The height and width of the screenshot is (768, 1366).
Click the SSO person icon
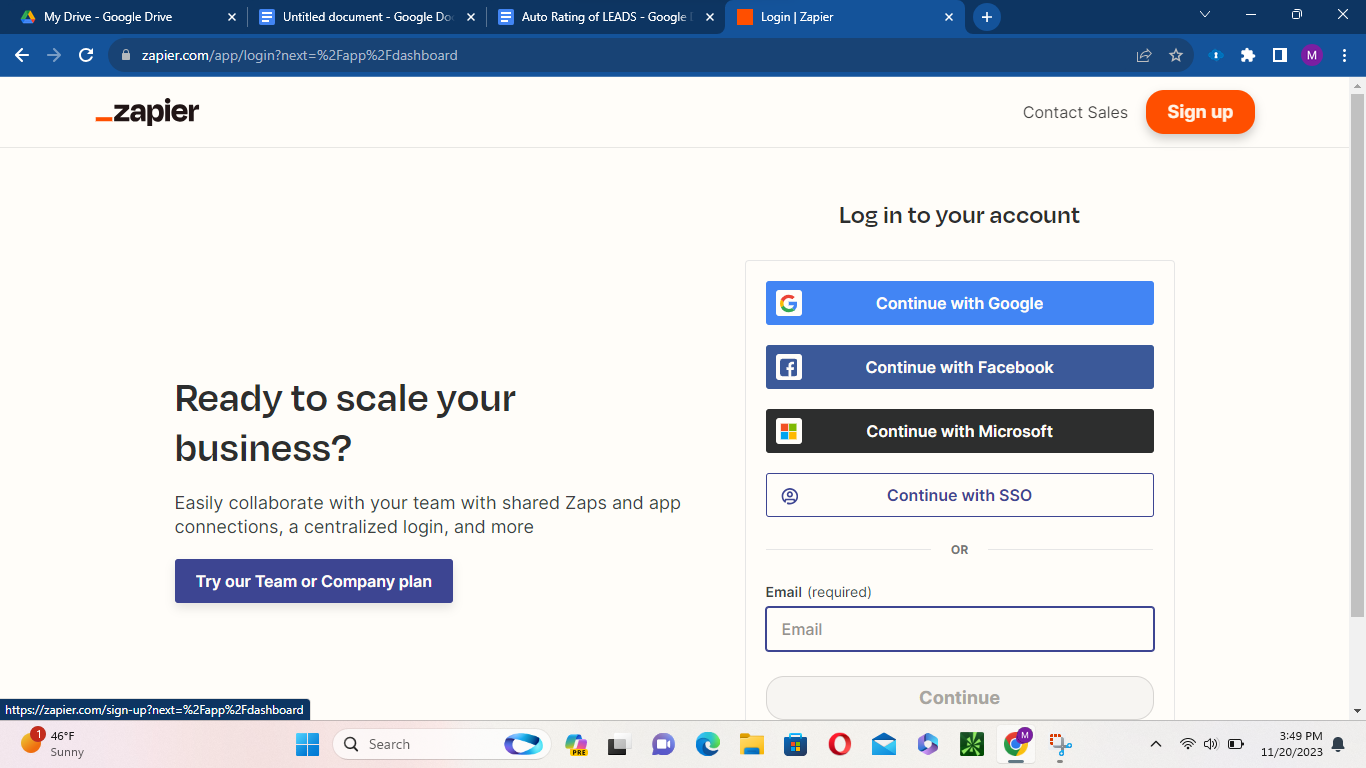pyautogui.click(x=789, y=495)
